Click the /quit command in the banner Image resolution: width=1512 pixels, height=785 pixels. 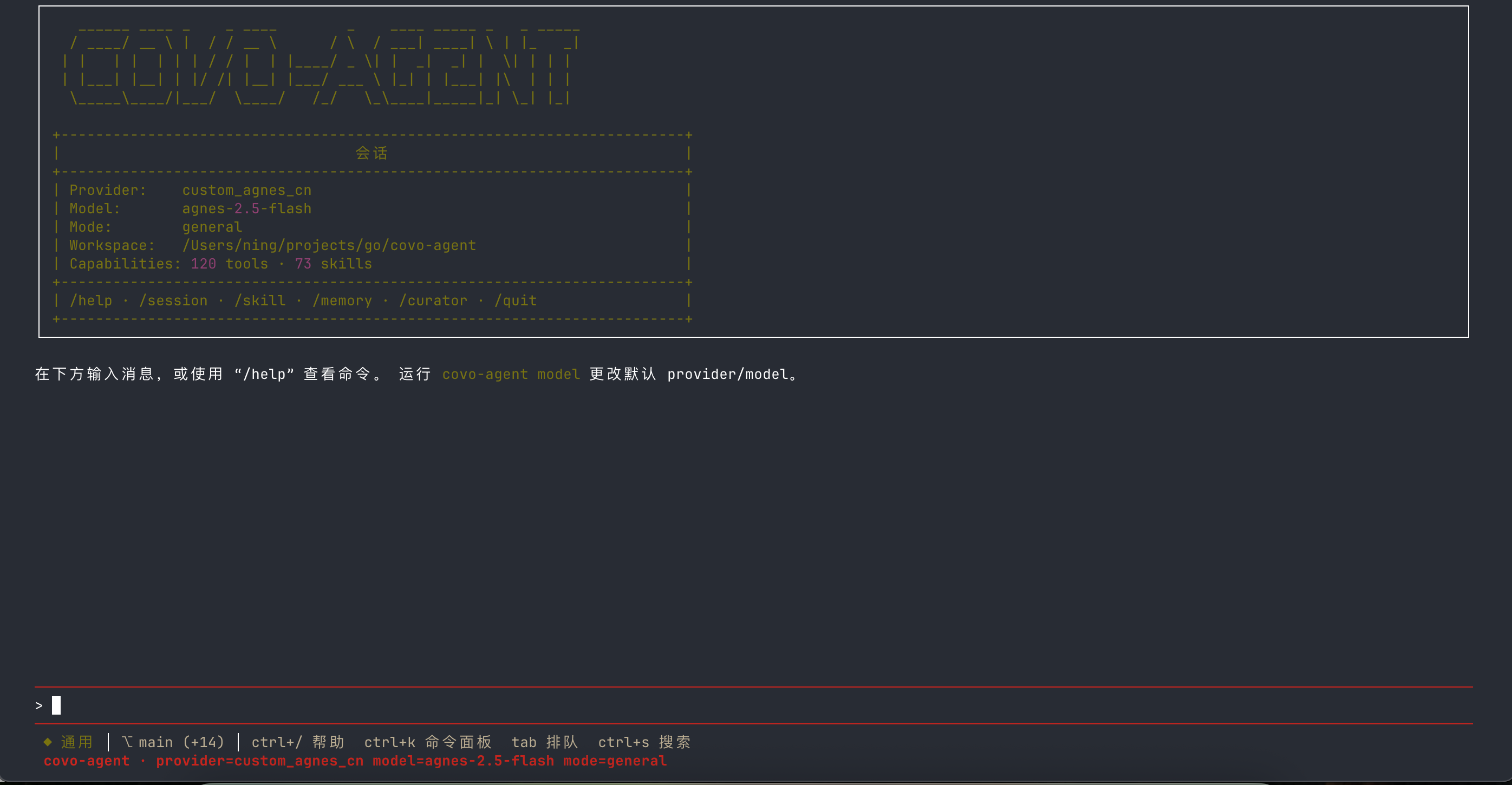[x=516, y=300]
